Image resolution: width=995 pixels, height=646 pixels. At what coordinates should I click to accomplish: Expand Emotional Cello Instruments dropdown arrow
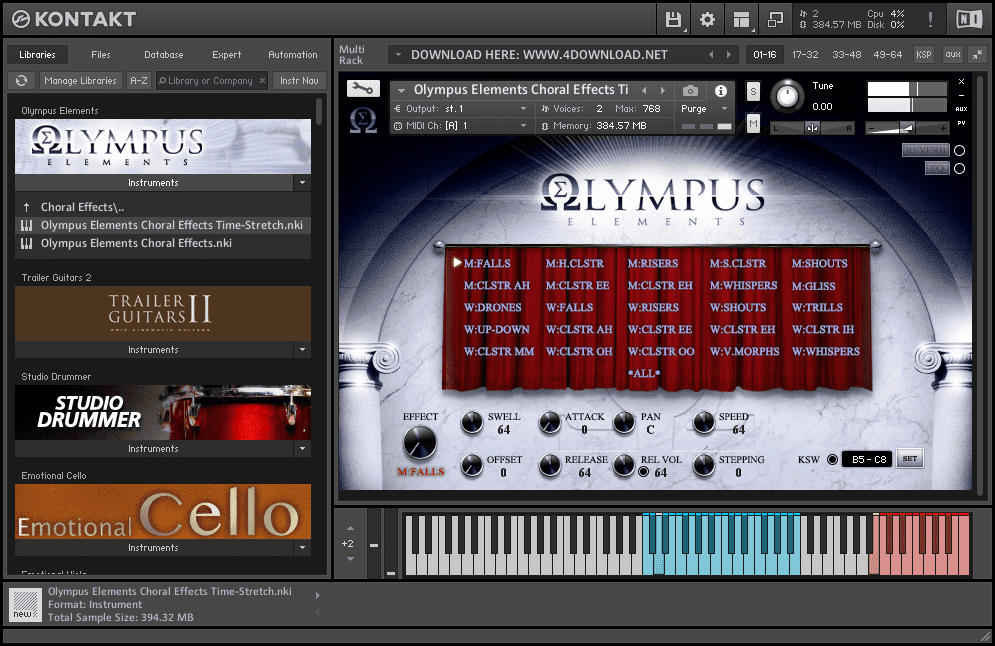click(302, 548)
